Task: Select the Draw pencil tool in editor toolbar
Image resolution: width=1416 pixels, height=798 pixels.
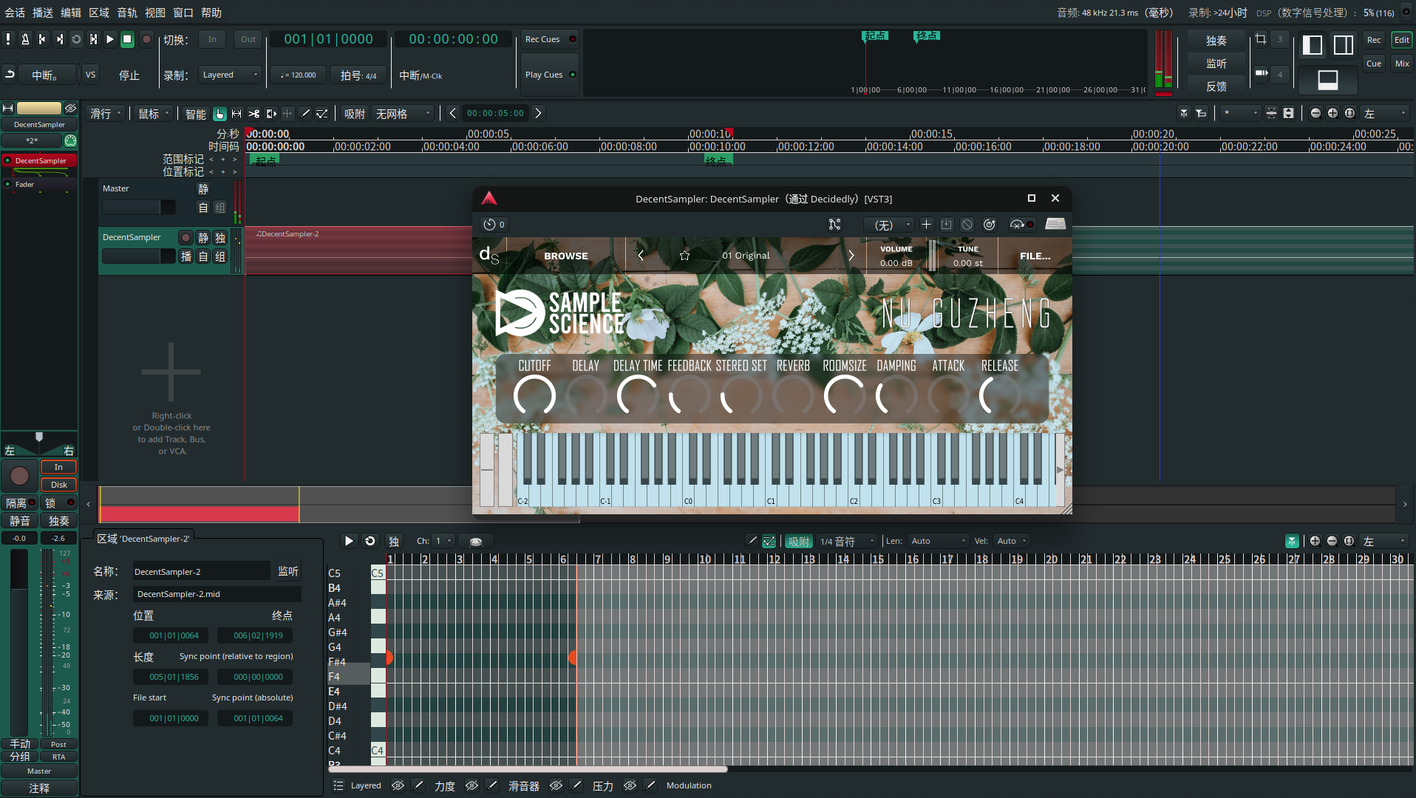Action: click(x=306, y=114)
